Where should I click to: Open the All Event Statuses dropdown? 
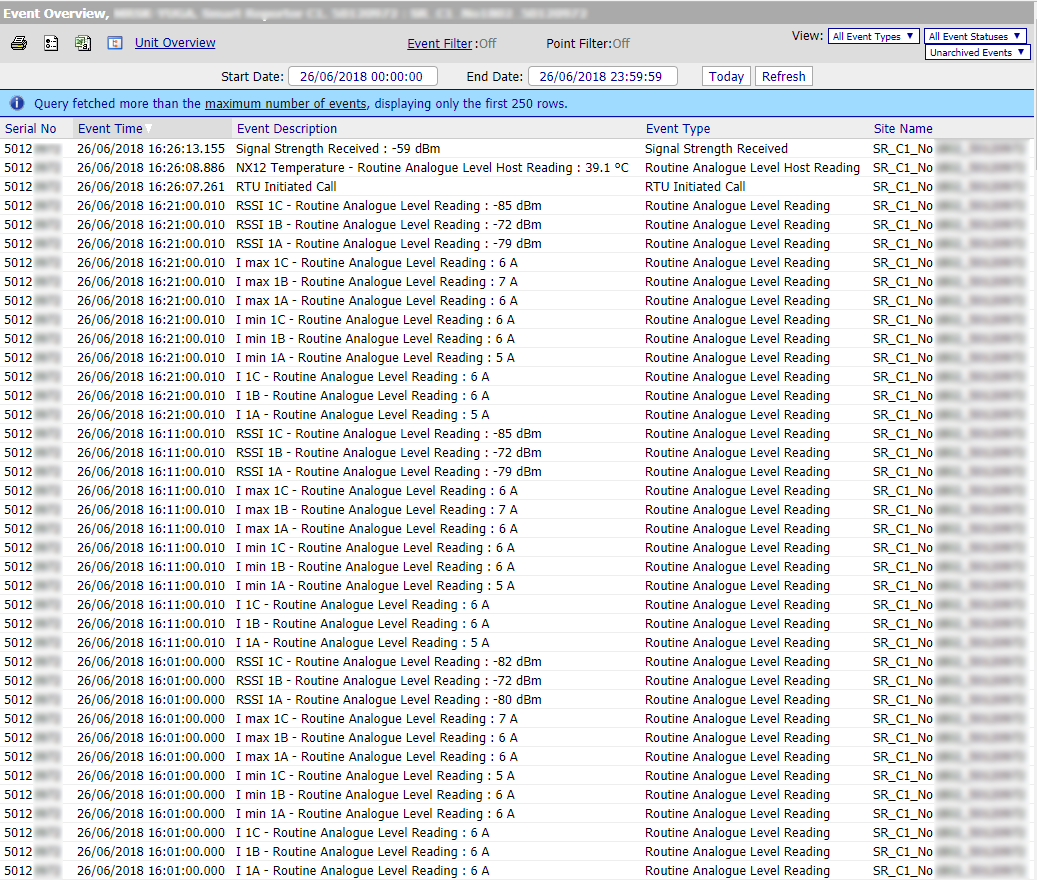pyautogui.click(x=975, y=36)
